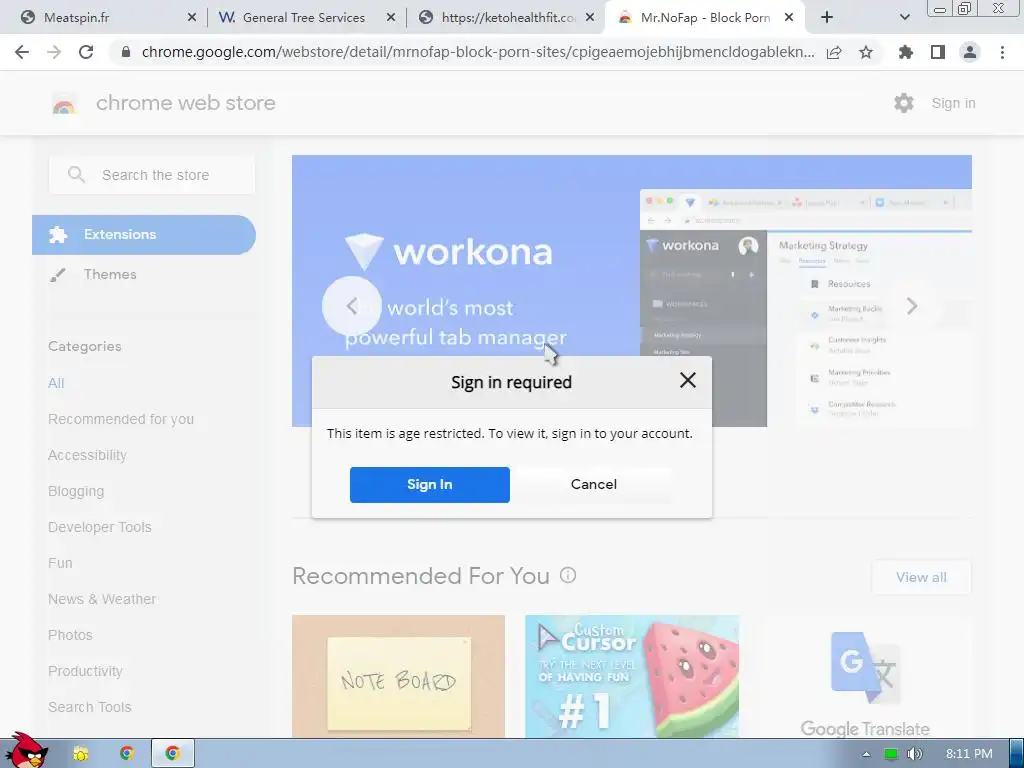Viewport: 1024px width, 768px height.
Task: Click the Recommended For You info icon
Action: [x=568, y=575]
